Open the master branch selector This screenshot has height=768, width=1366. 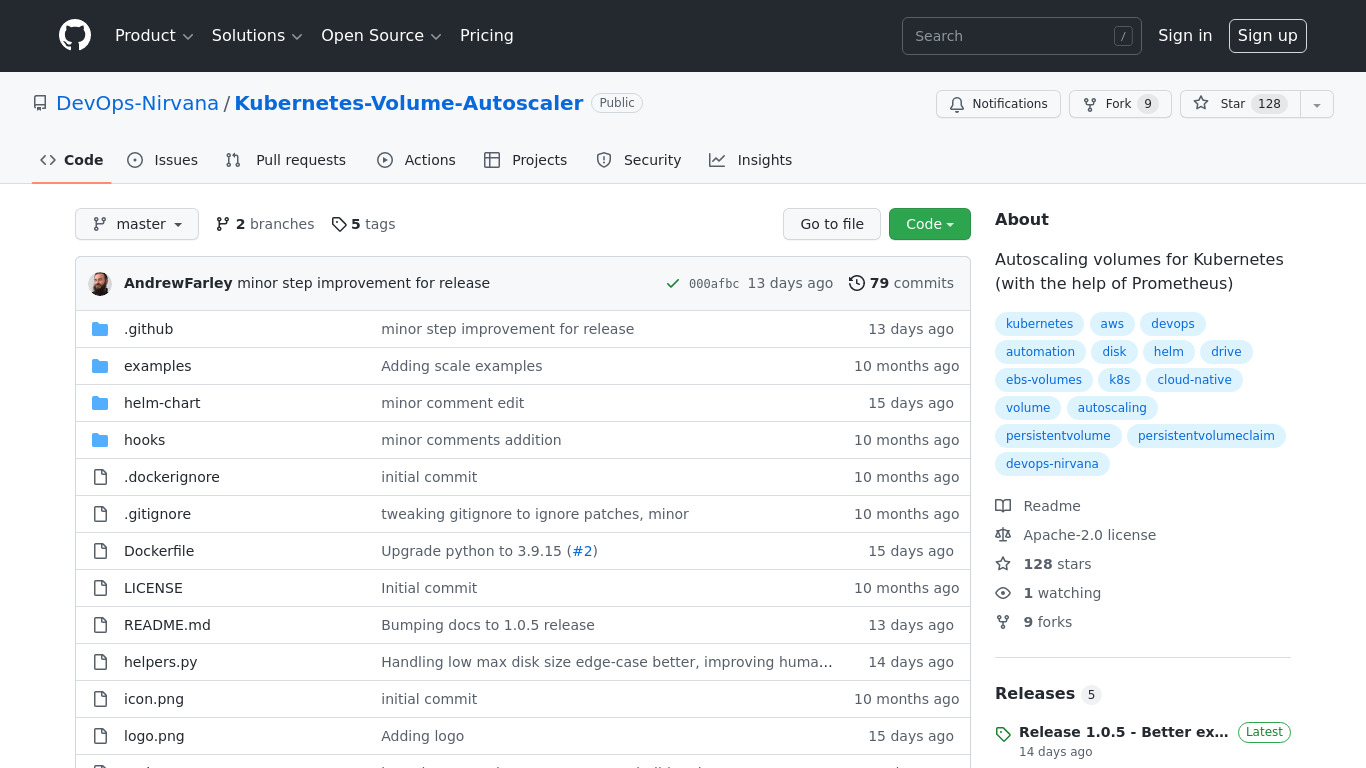[137, 224]
